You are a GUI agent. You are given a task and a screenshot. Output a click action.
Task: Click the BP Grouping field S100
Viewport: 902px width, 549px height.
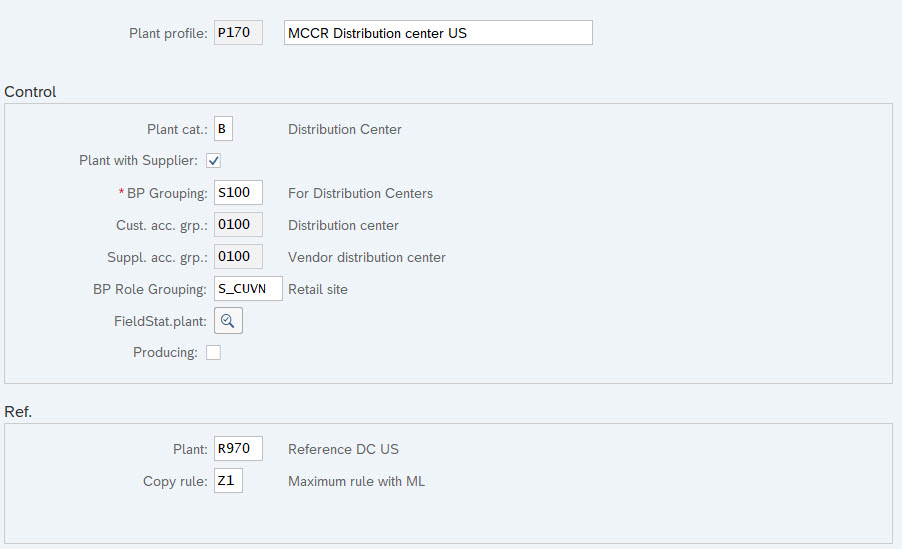tap(238, 193)
